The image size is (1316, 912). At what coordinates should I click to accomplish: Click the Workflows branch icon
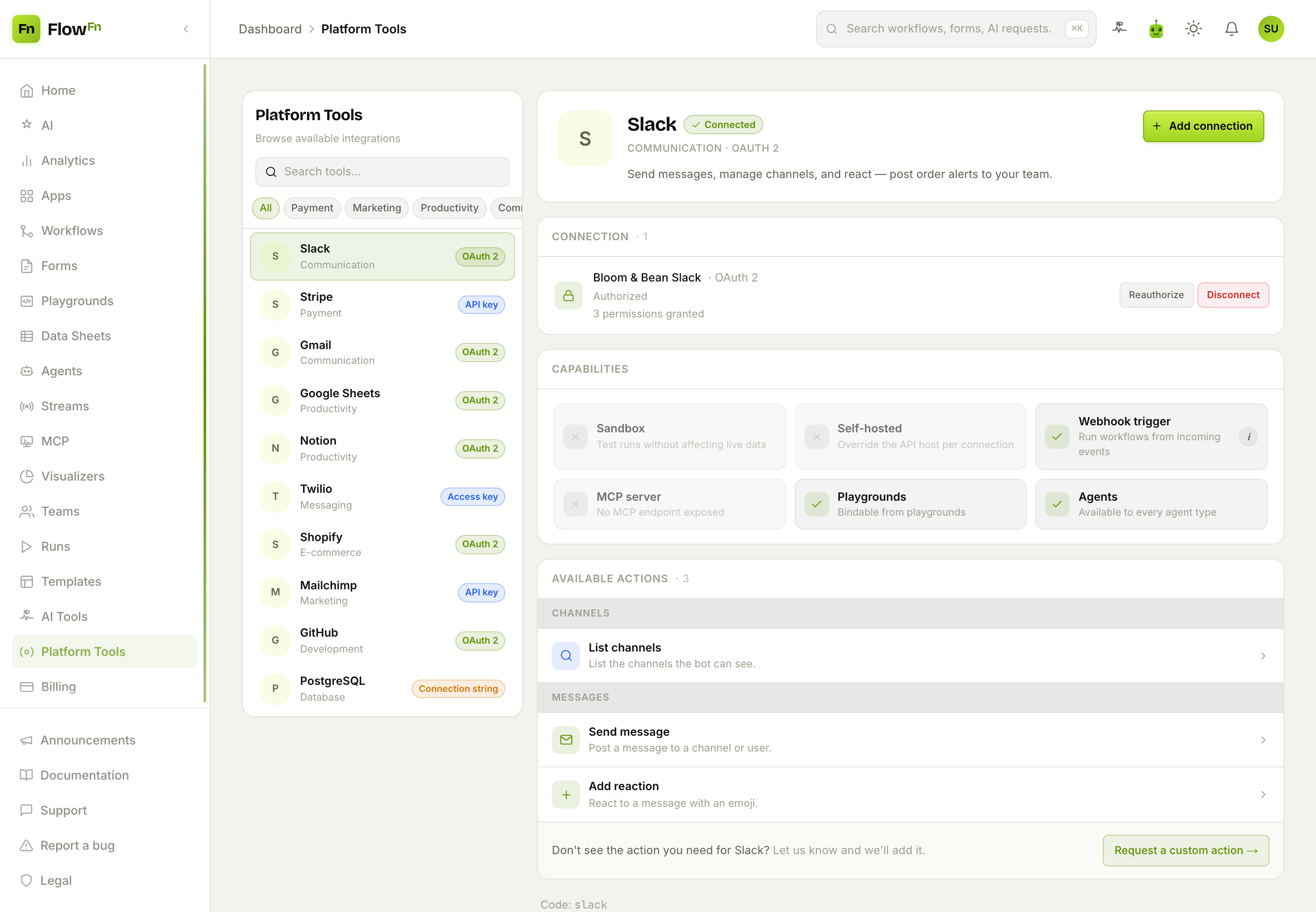[x=26, y=231]
